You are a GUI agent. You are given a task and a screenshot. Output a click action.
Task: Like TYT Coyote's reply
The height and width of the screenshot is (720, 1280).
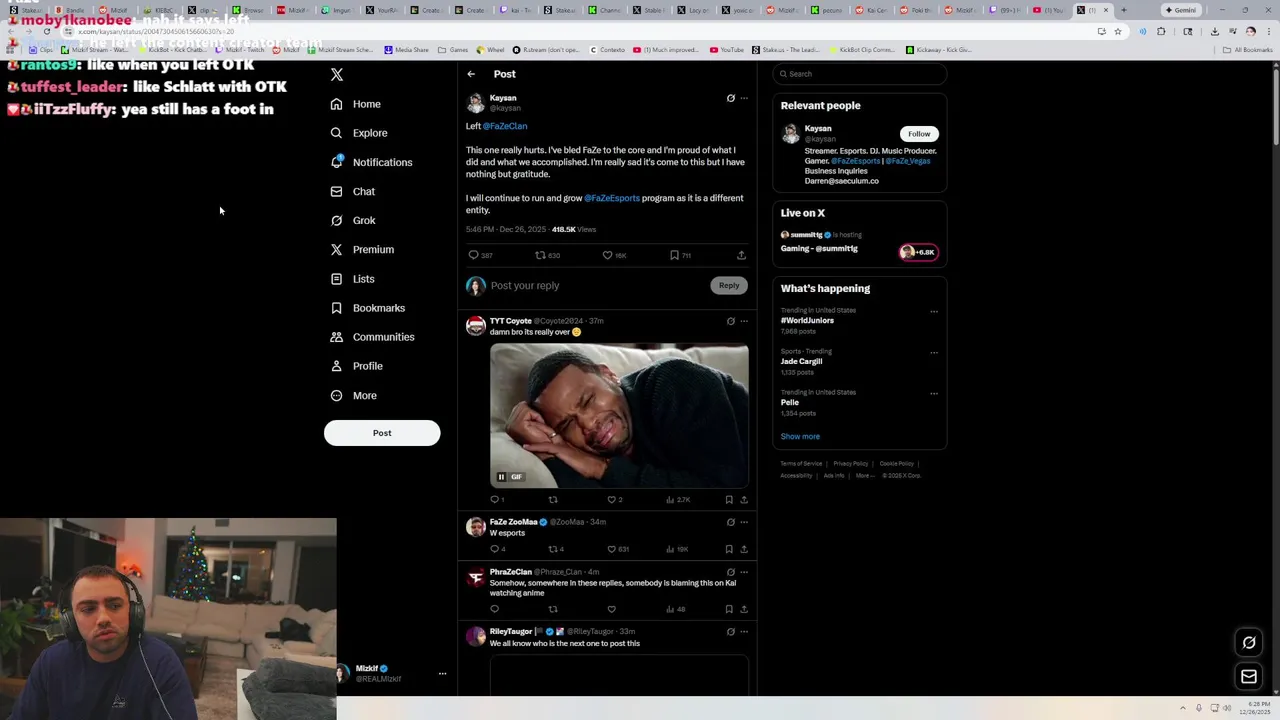click(615, 500)
